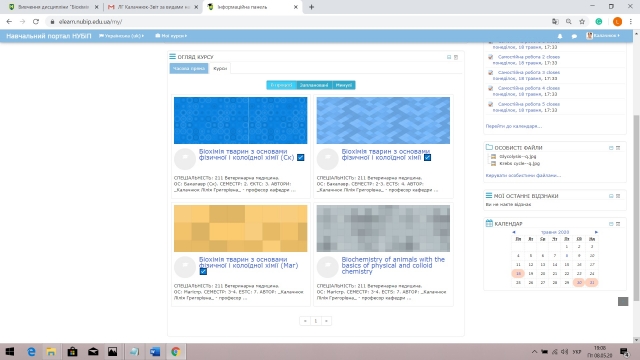Reload the current page
The image size is (640, 360).
click(x=36, y=22)
